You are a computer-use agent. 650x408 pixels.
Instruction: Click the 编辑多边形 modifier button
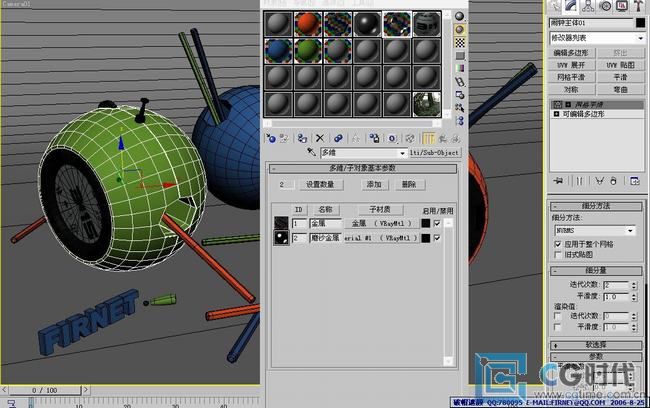(x=571, y=53)
